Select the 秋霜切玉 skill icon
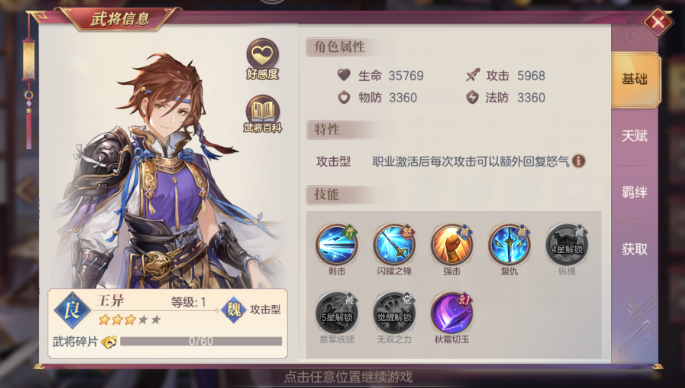Viewport: 685px width, 388px height. point(452,313)
